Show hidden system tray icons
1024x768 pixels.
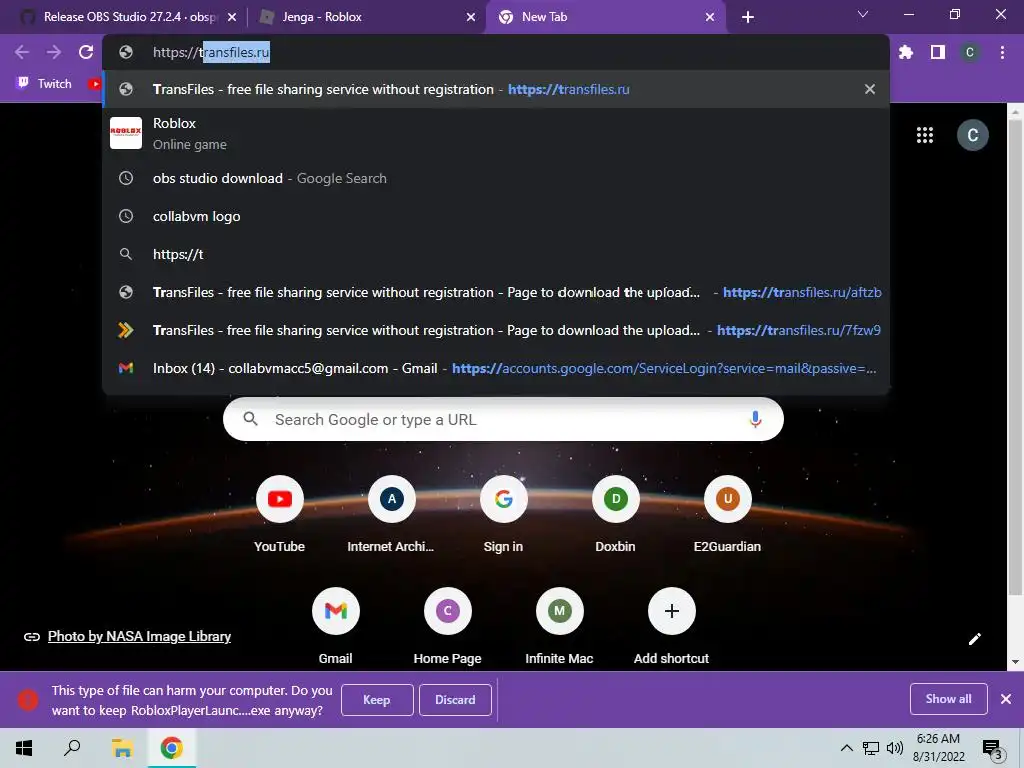[846, 748]
